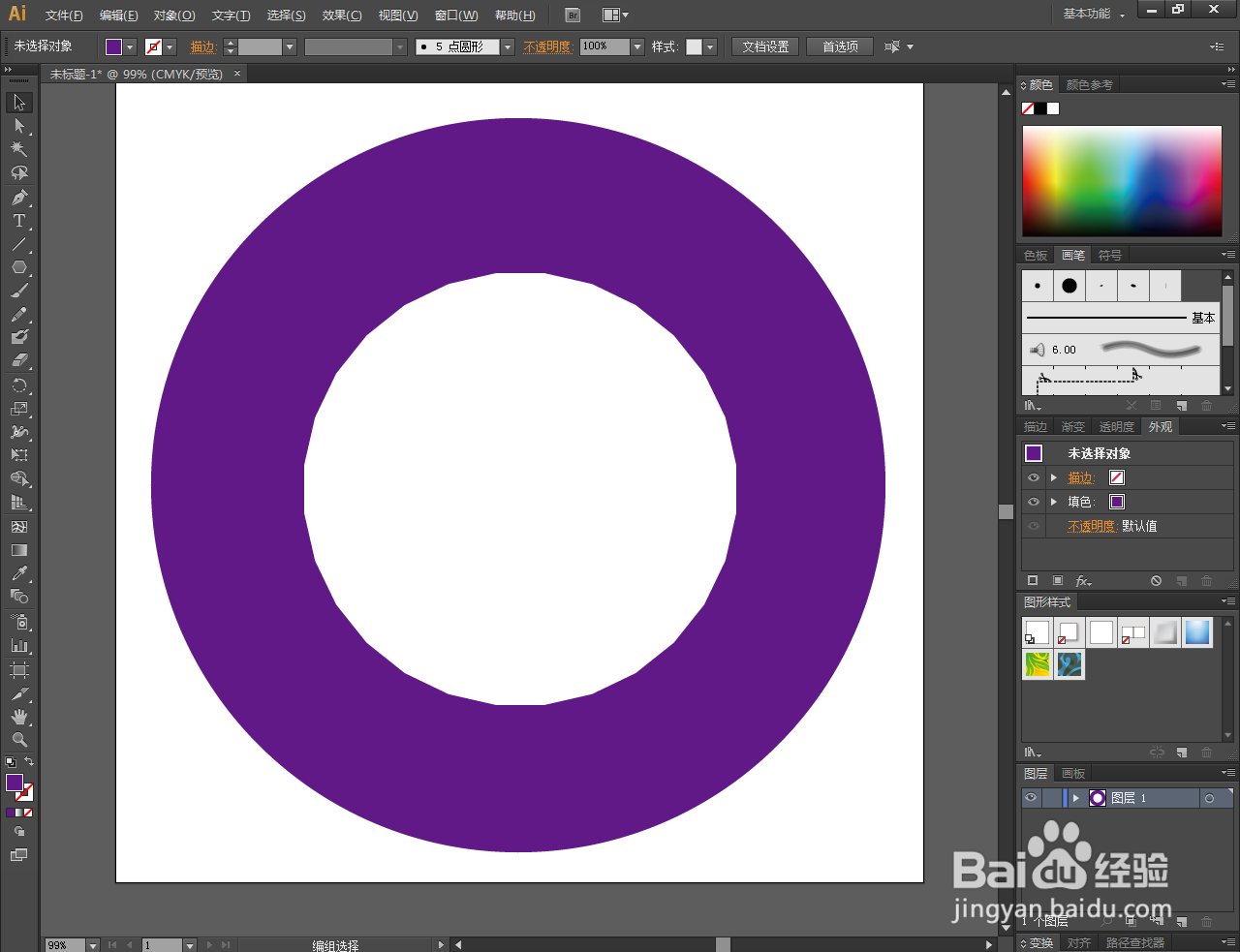Screen dimensions: 1240x952
Task: Select the Polygon shape tool
Action: click(x=19, y=267)
